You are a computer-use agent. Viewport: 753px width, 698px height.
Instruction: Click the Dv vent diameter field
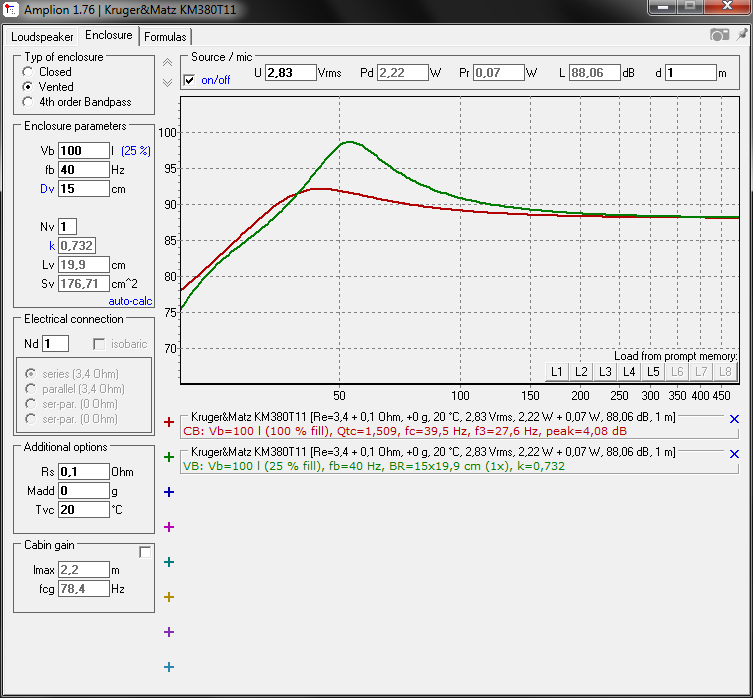click(x=84, y=189)
